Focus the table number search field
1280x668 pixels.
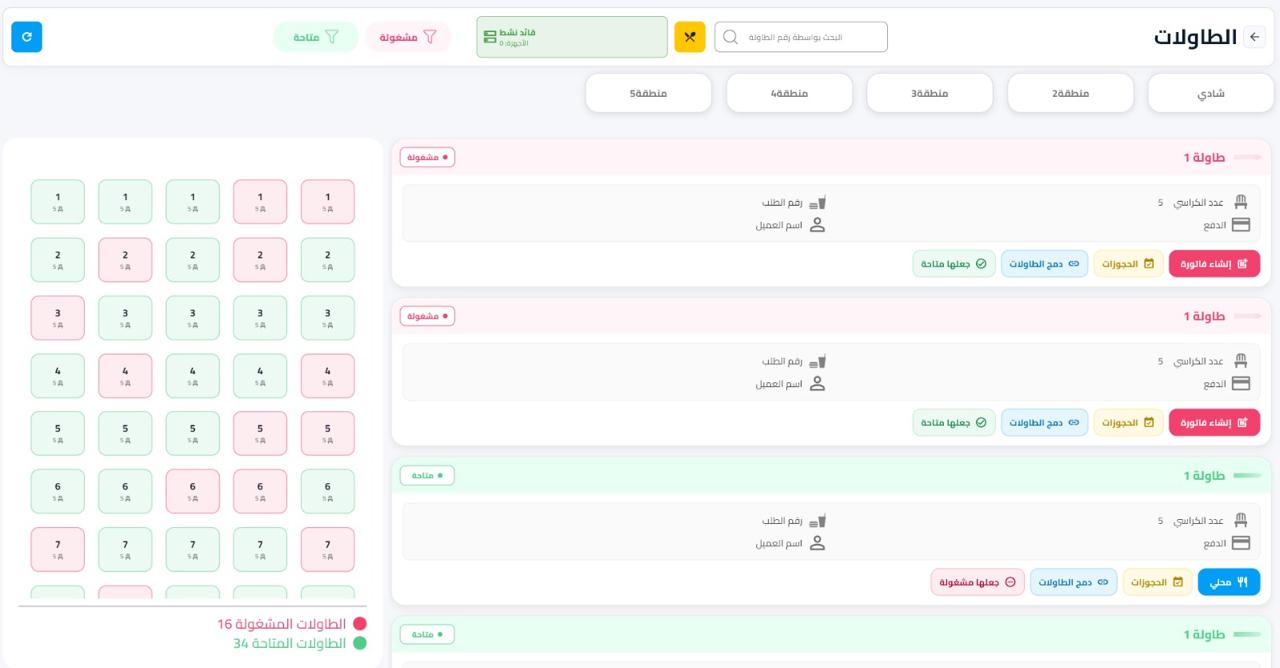point(801,37)
